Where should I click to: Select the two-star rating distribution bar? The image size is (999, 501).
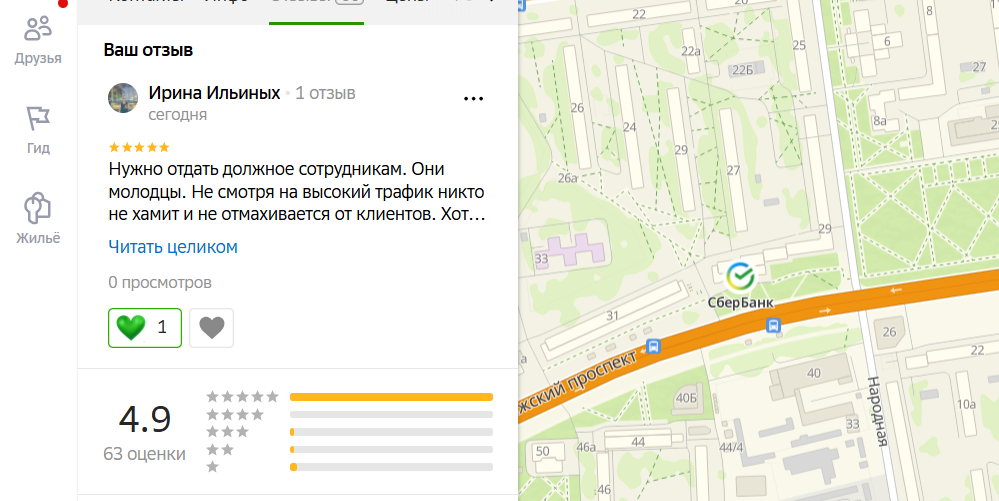[x=391, y=449]
